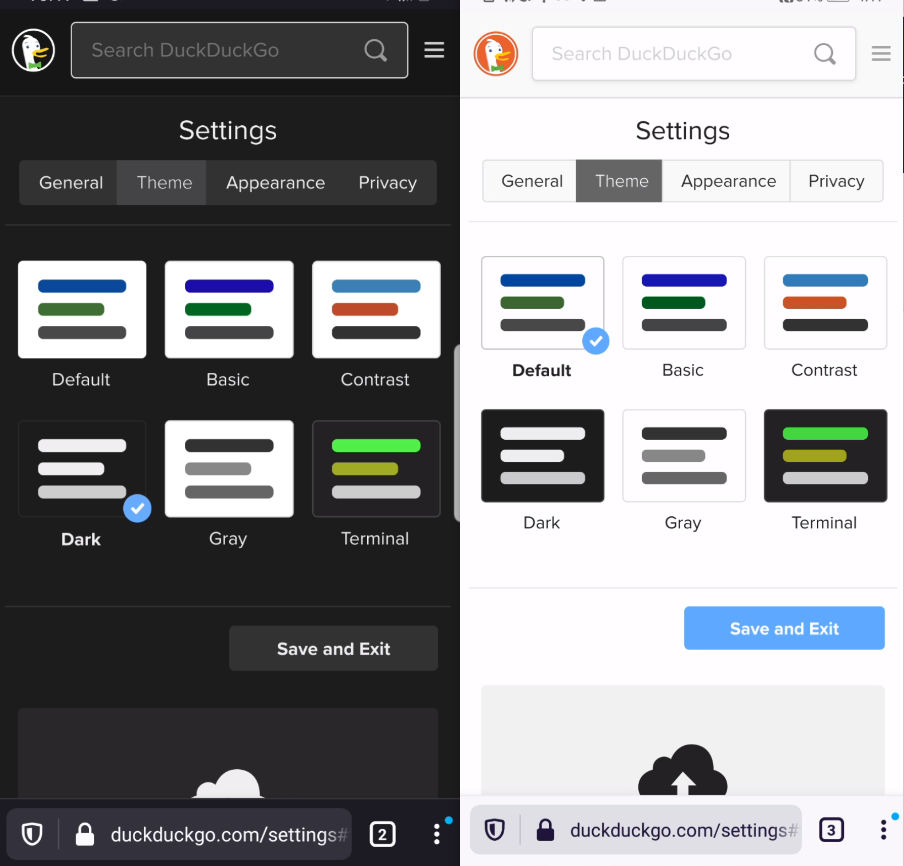Click the DuckDuckGo duck logo in dark theme

[x=32, y=50]
